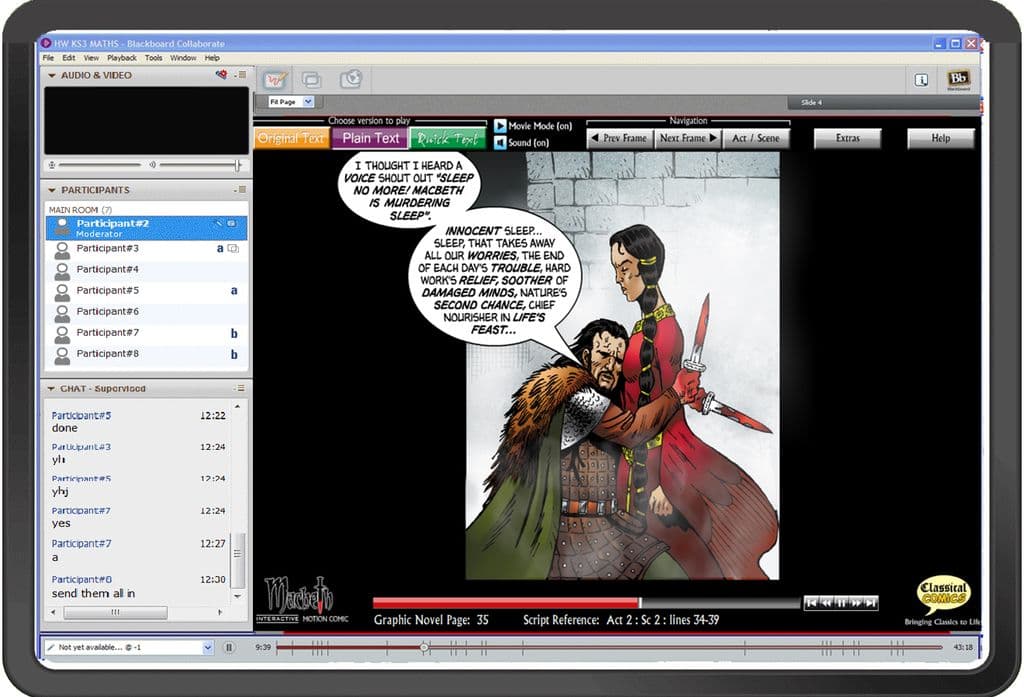Open the Help menu in menu bar
This screenshot has width=1024, height=697.
tap(212, 57)
